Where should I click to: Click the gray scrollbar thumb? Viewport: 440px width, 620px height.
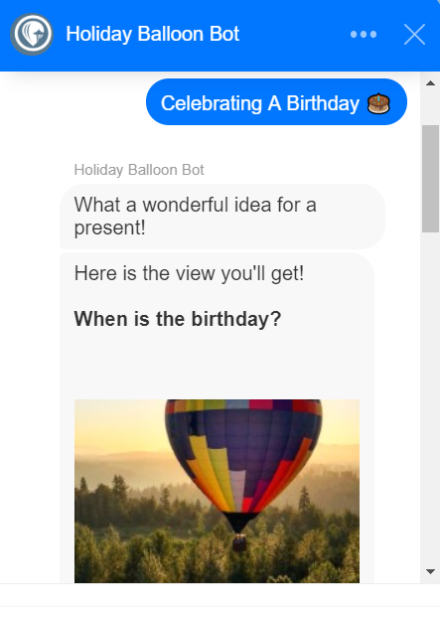[x=431, y=178]
